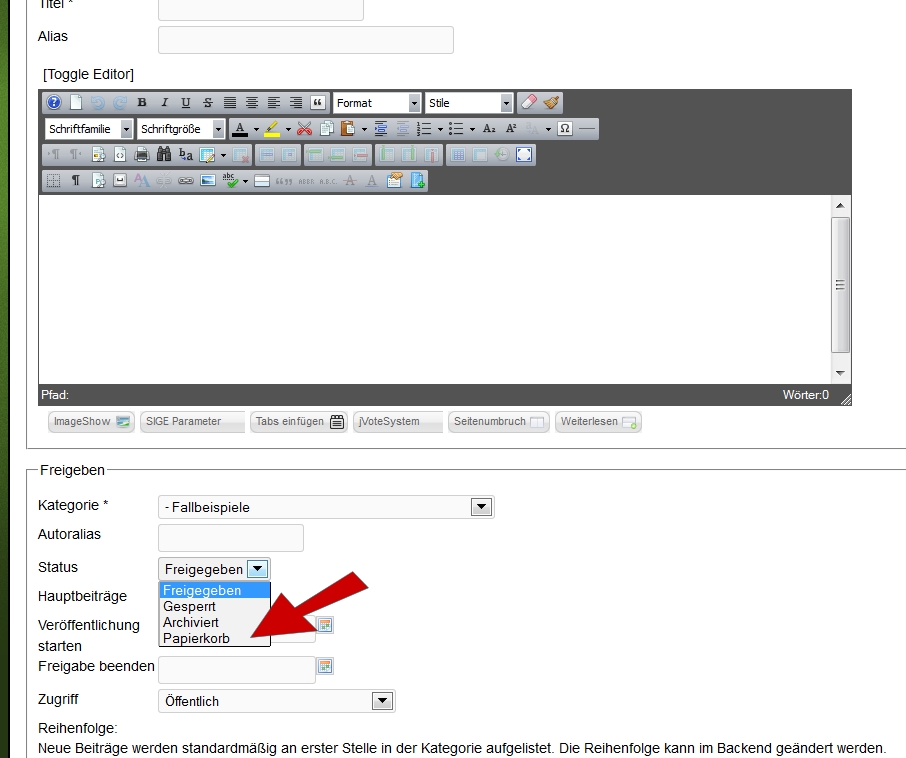Click the eraser remove formatting icon
The height and width of the screenshot is (758, 906).
pos(530,103)
